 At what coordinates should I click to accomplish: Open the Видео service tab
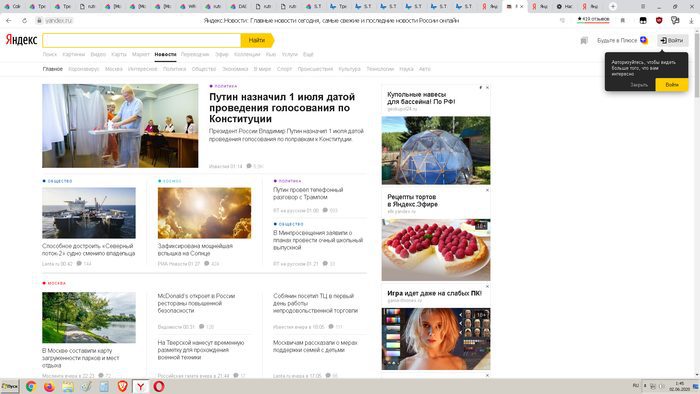tap(98, 54)
